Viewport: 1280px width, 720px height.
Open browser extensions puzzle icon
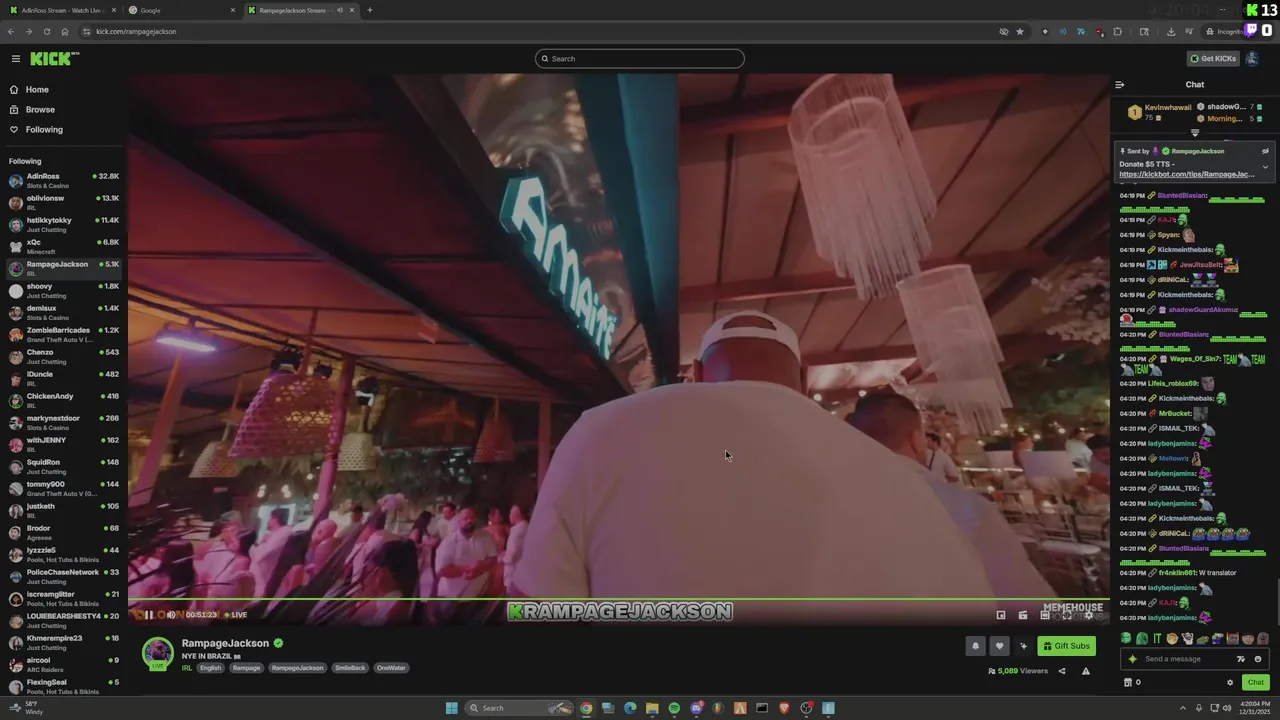click(x=1117, y=32)
